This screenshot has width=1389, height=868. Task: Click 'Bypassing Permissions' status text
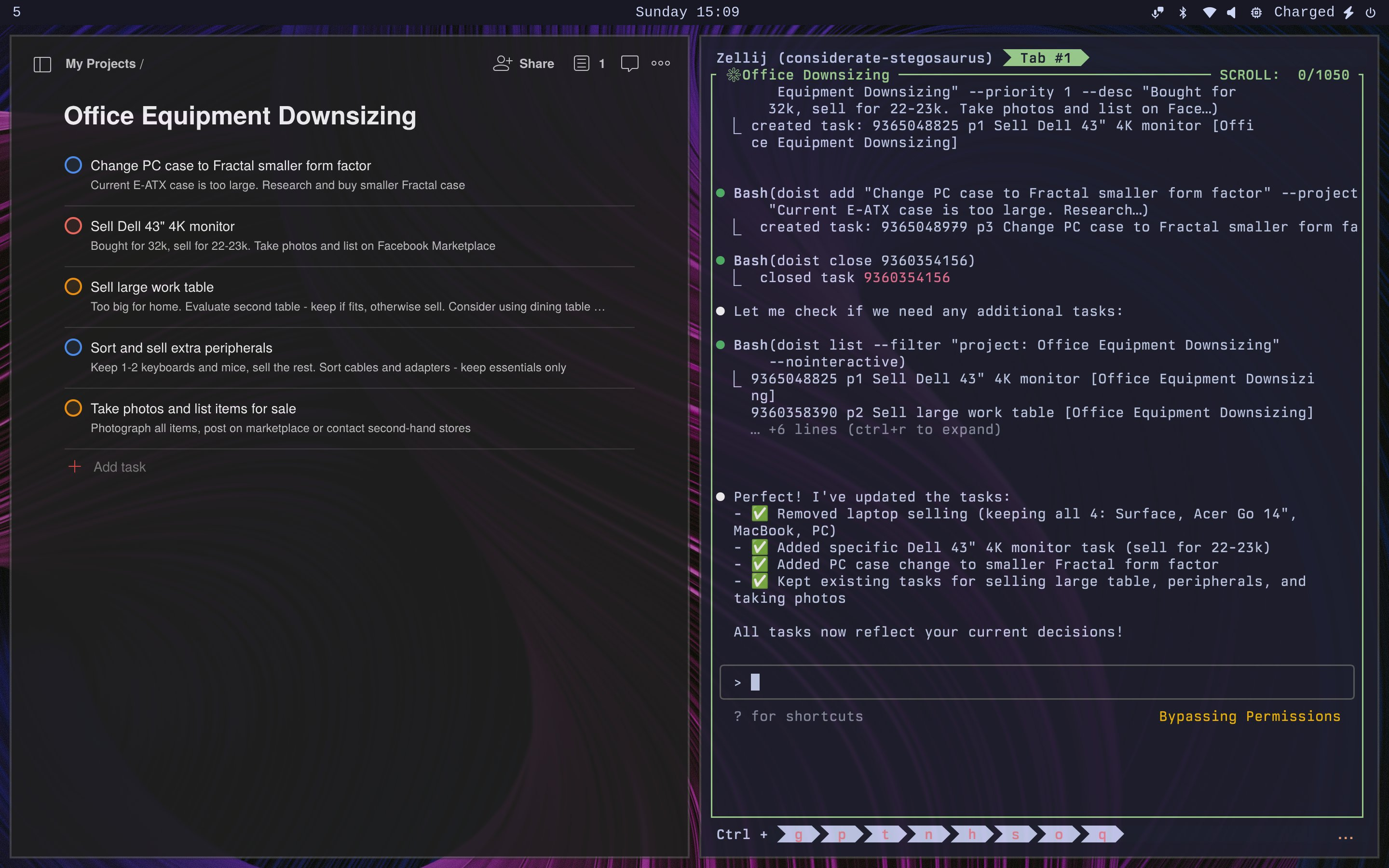tap(1250, 717)
